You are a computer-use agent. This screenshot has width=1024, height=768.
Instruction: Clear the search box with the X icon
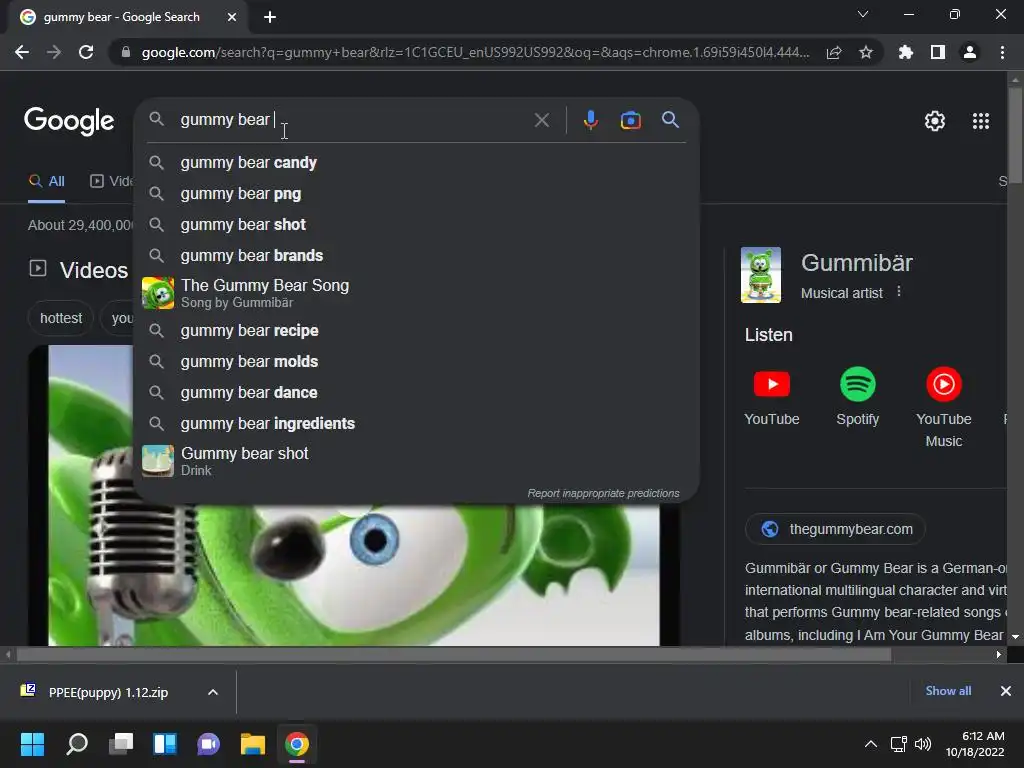541,120
